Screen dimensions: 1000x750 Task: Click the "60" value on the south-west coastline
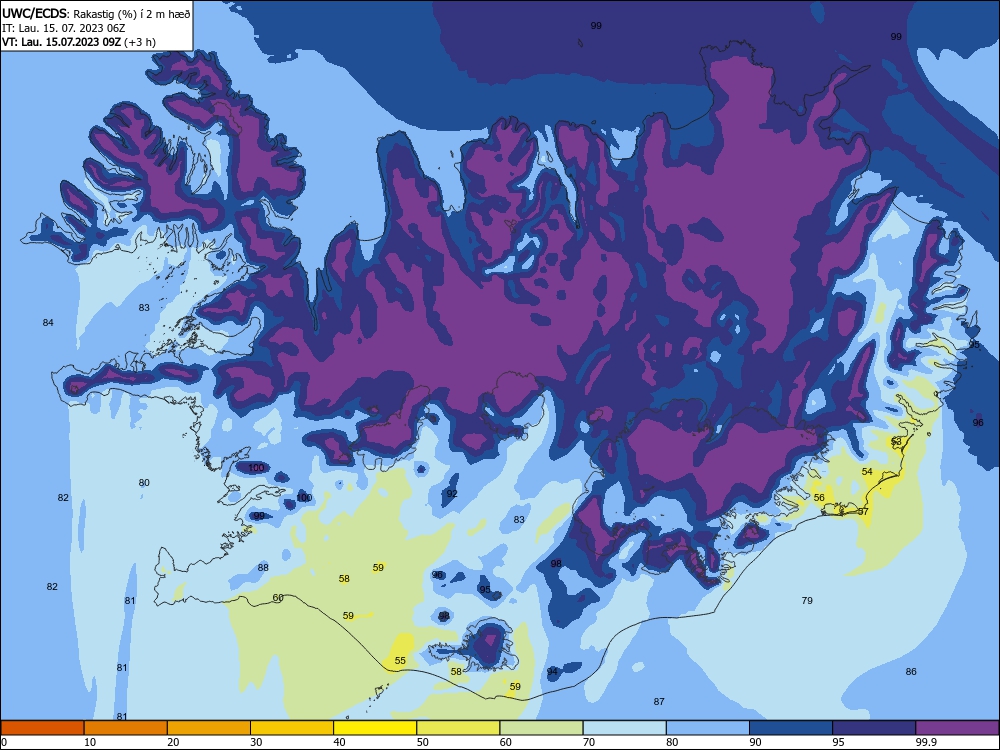coord(278,598)
